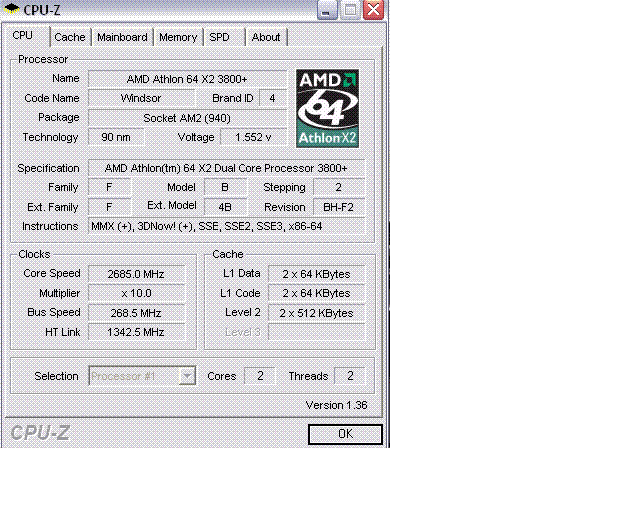Go to the About tab
Screen dimensions: 640x512
tap(266, 37)
